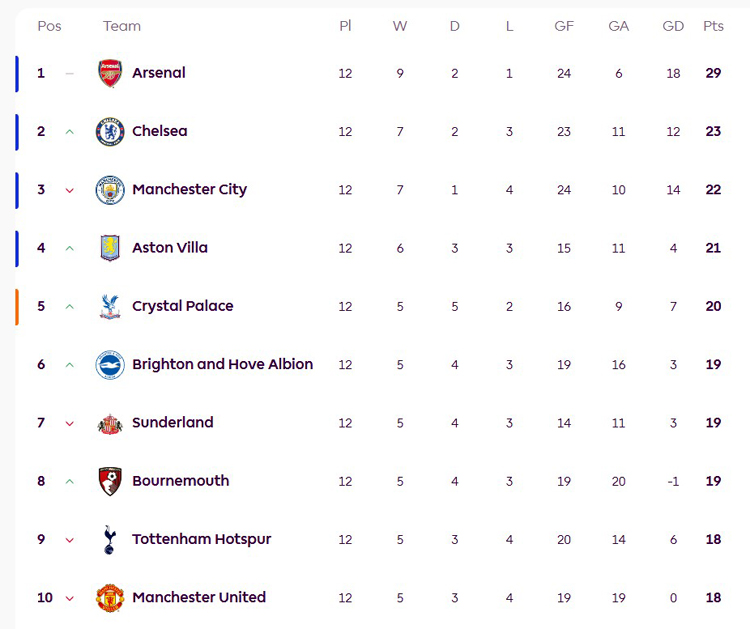
Task: Click the GD column header
Action: tap(673, 26)
